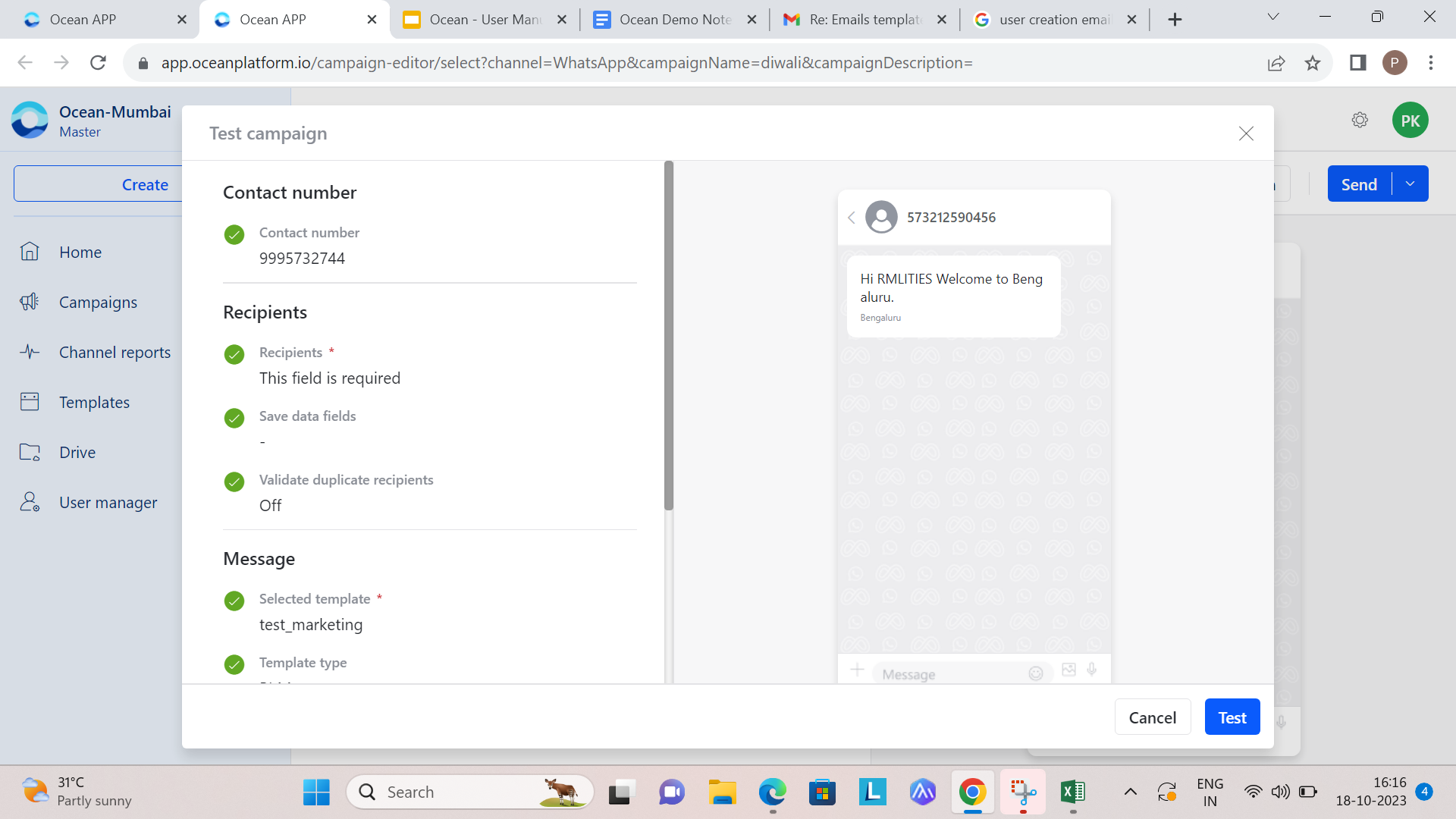Go to Channel reports menu item
1456x819 pixels.
coord(115,352)
